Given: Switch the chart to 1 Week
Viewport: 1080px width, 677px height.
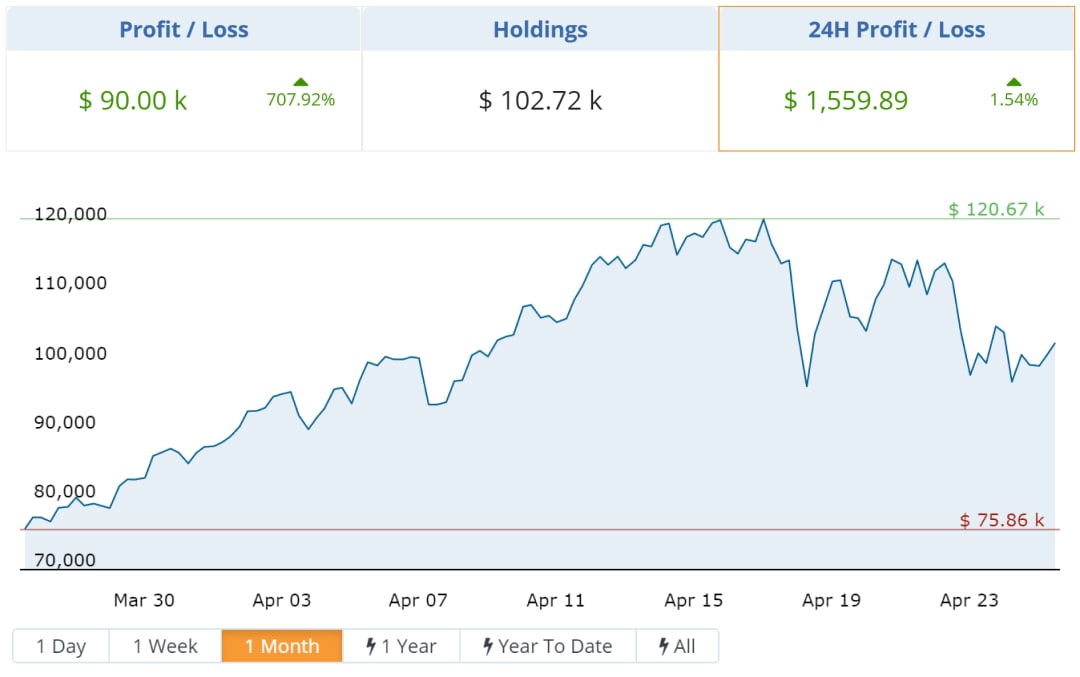Looking at the screenshot, I should coord(165,646).
